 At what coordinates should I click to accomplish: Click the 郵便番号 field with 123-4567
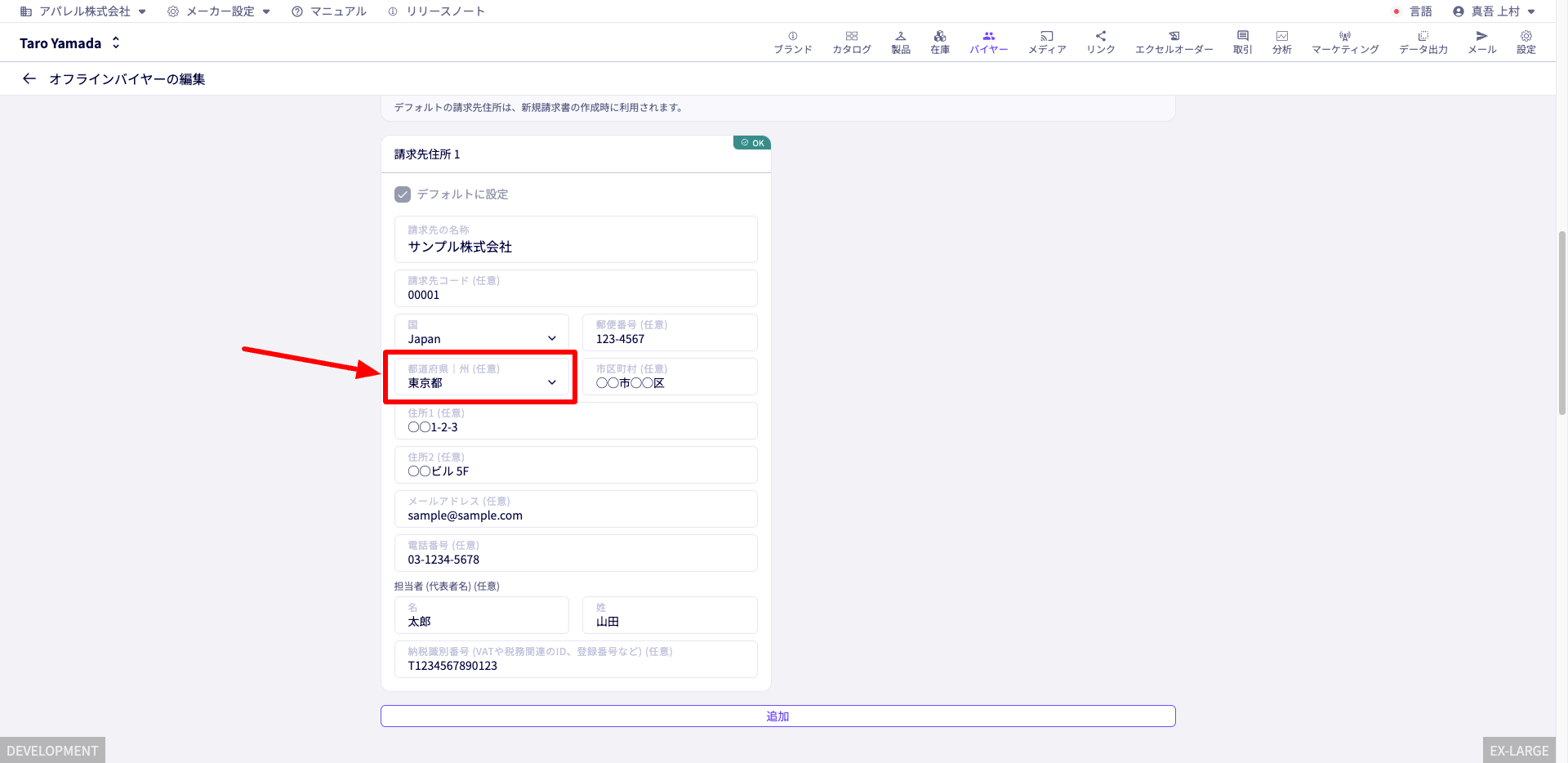[x=670, y=332]
